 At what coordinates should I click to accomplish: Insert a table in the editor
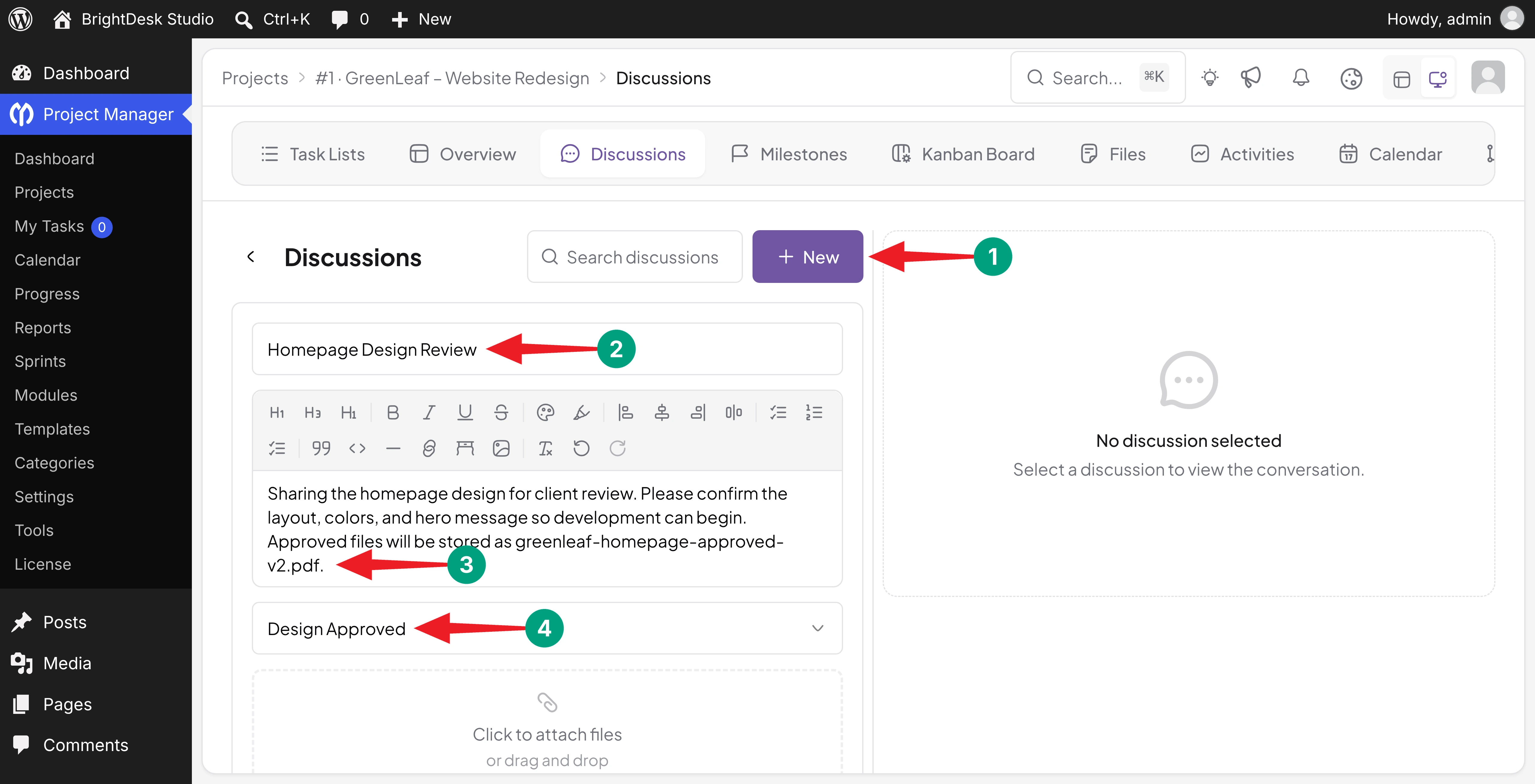(x=465, y=448)
